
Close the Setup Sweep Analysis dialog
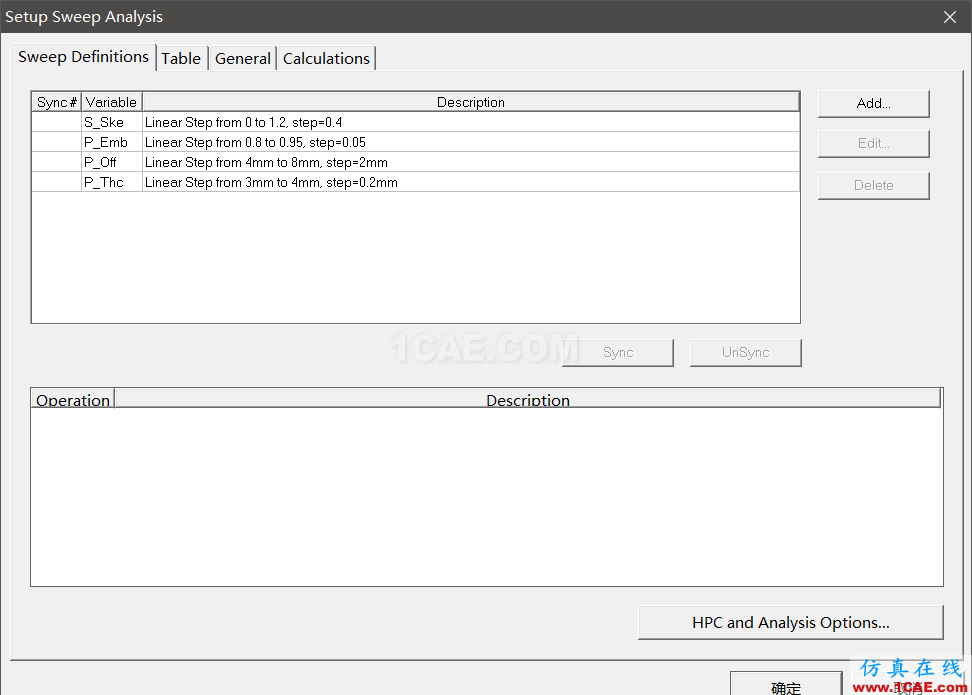(x=949, y=17)
